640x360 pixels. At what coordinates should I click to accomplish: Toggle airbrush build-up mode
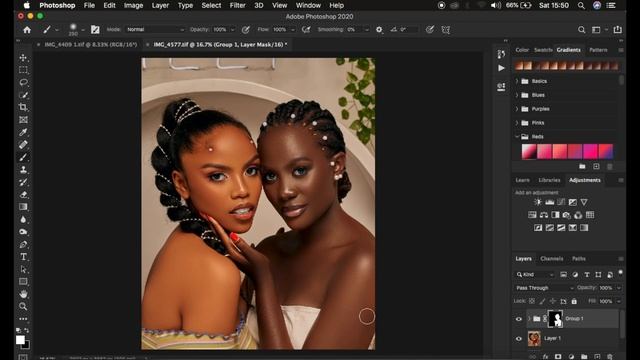click(306, 29)
